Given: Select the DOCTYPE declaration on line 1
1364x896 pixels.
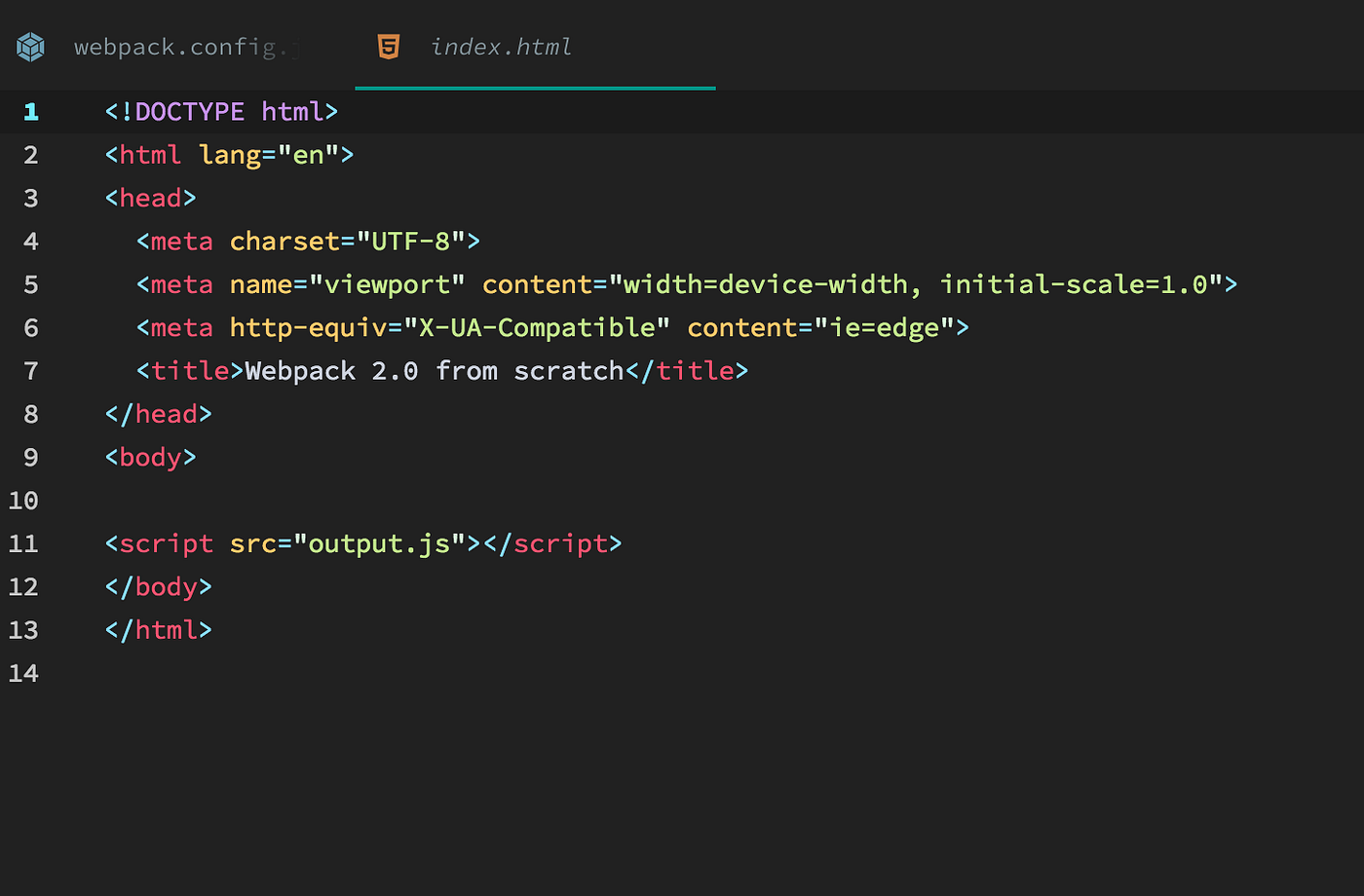Looking at the screenshot, I should click(x=220, y=111).
